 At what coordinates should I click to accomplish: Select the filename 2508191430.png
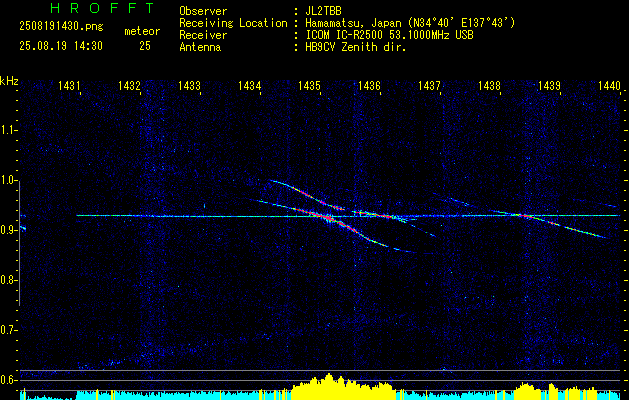[61, 27]
